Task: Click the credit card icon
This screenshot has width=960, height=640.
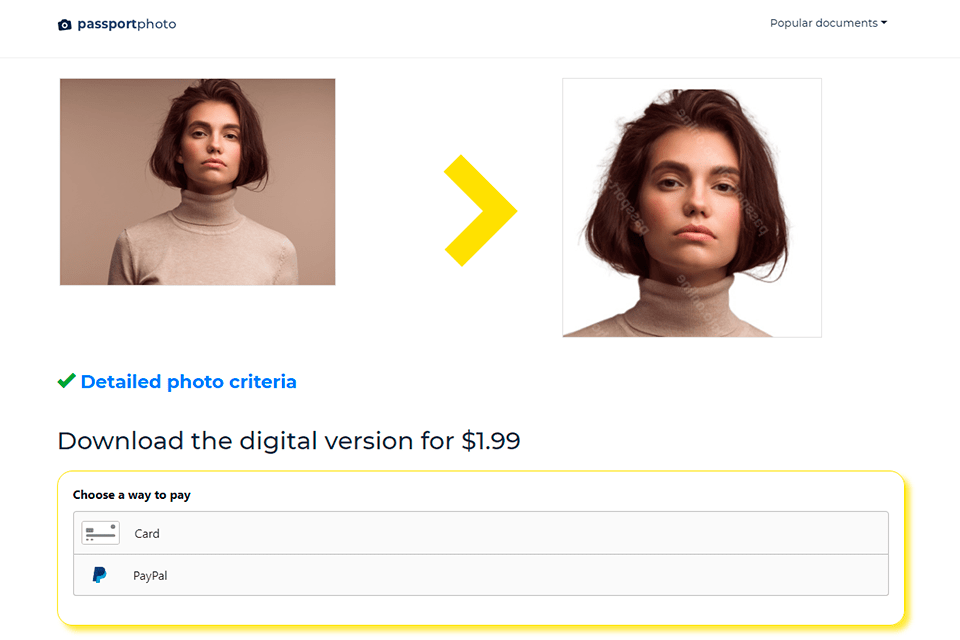Action: tap(100, 533)
